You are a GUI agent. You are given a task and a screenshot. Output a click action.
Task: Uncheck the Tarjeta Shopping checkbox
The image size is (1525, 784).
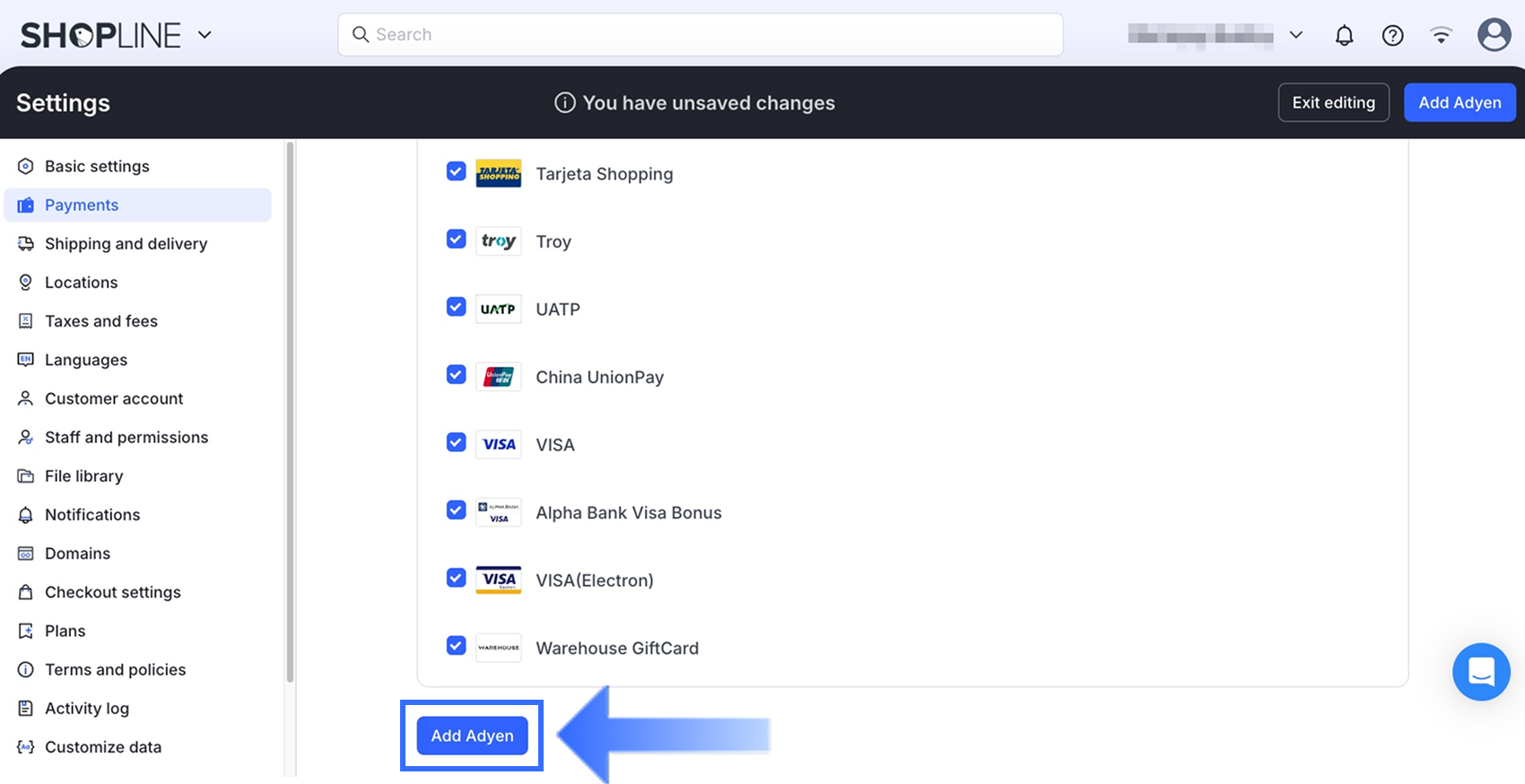457,171
